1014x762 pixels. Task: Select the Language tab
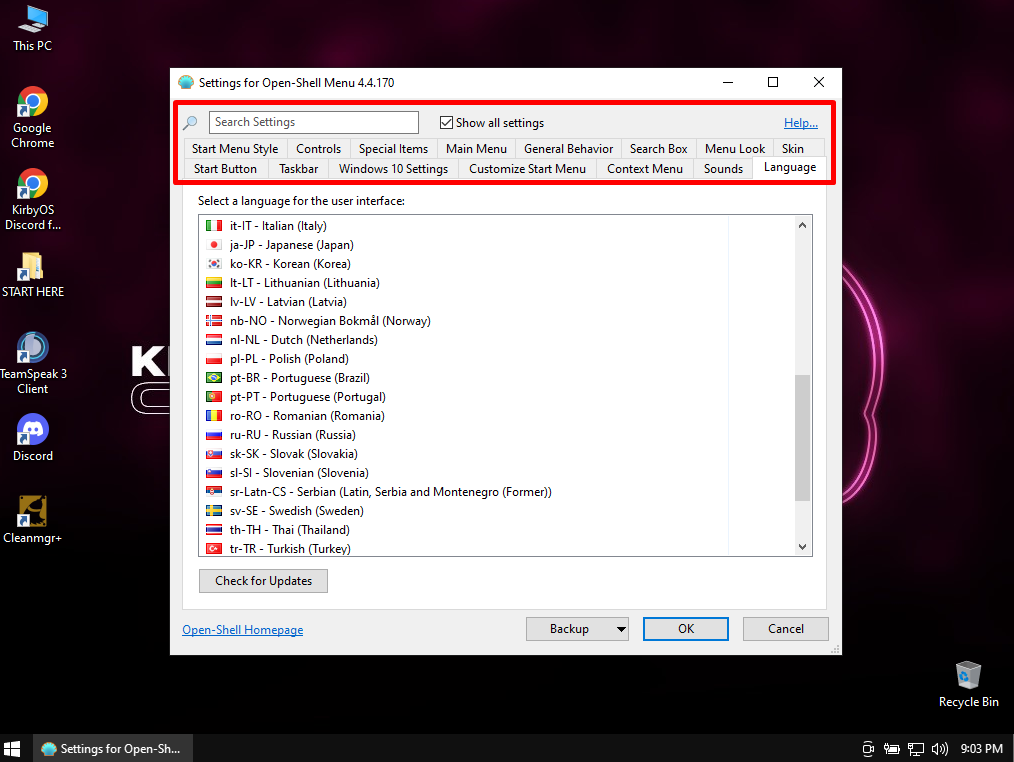tap(790, 168)
